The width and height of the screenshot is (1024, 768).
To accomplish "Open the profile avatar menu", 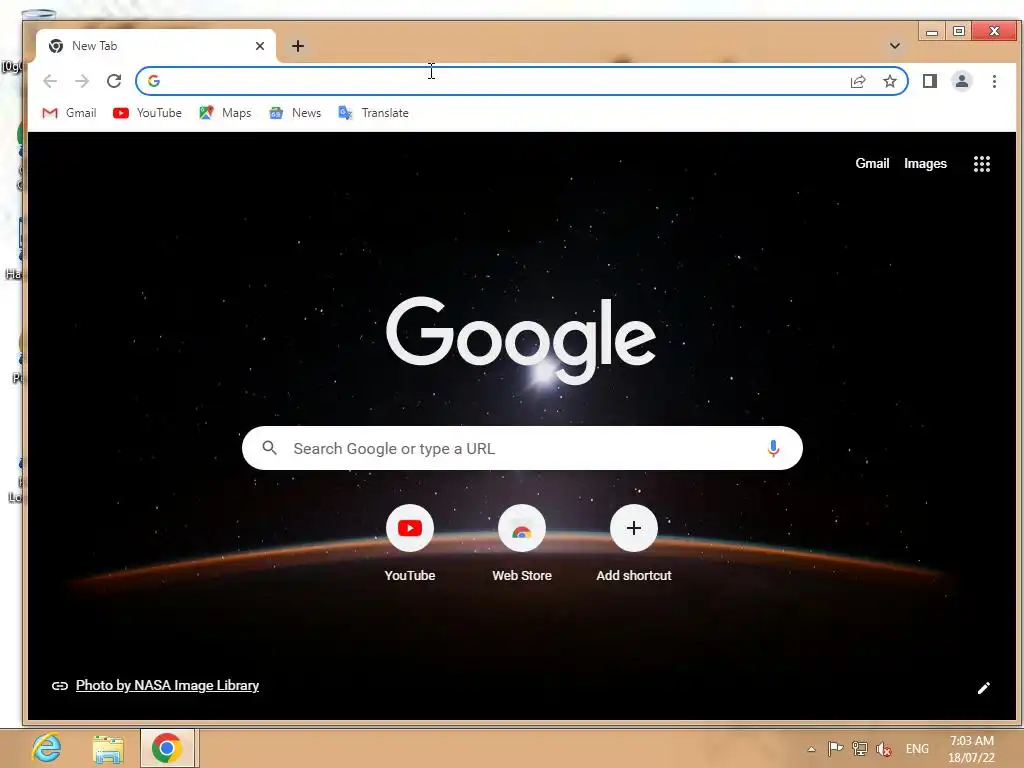I will tap(961, 81).
